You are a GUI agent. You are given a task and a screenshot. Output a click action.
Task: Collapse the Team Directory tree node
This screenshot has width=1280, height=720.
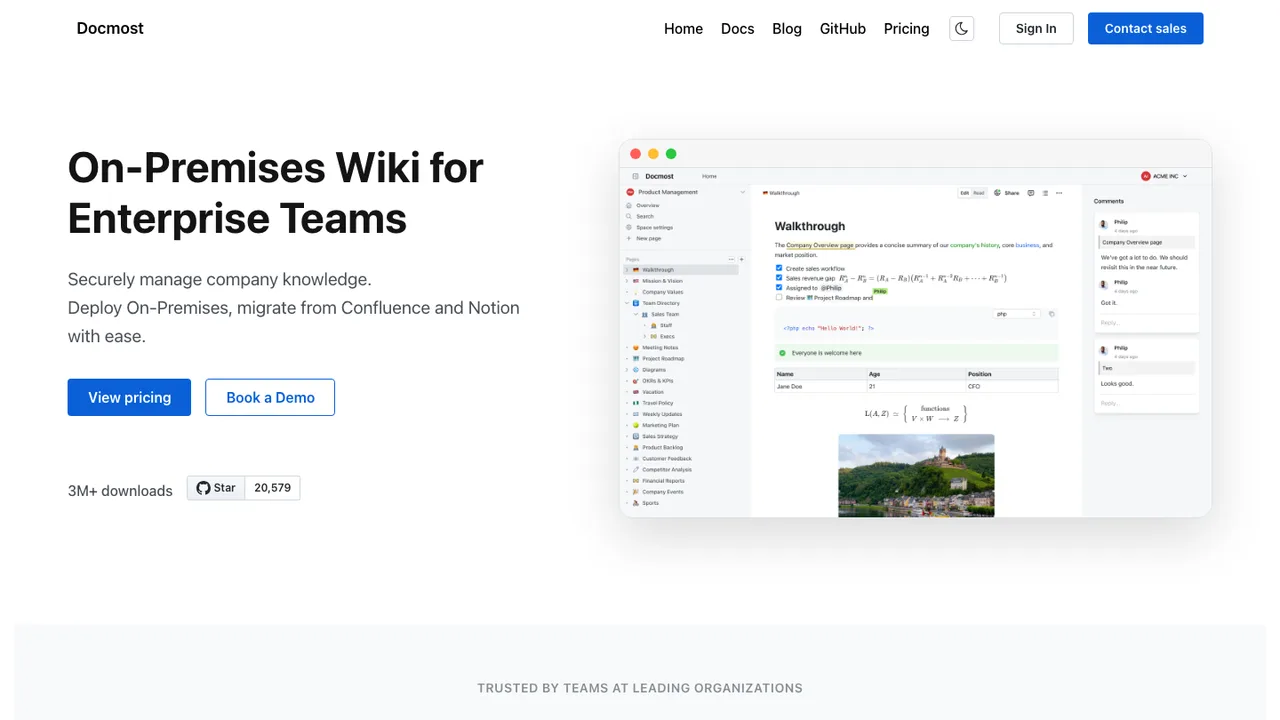tap(627, 303)
